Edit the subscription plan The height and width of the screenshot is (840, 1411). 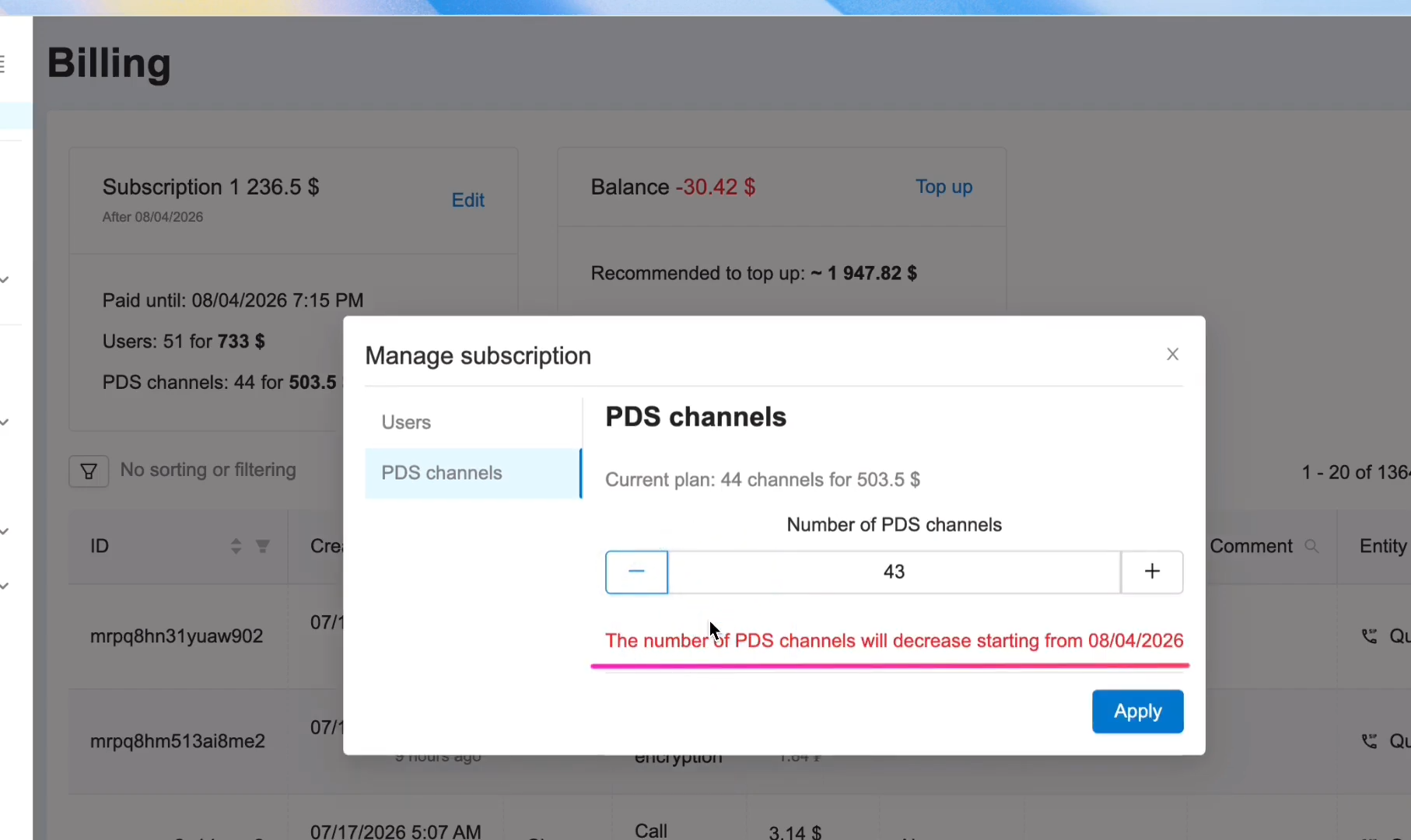click(467, 200)
